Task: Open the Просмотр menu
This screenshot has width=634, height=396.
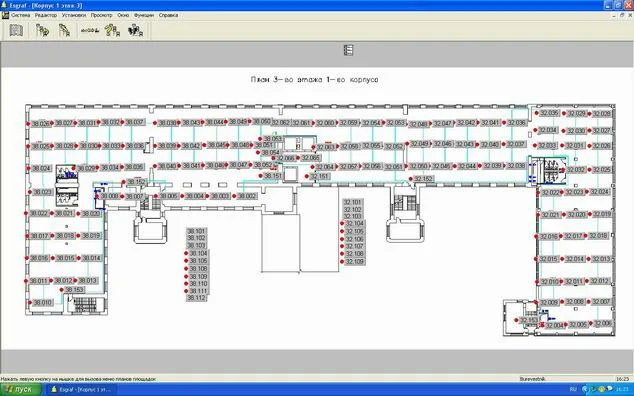Action: 101,15
